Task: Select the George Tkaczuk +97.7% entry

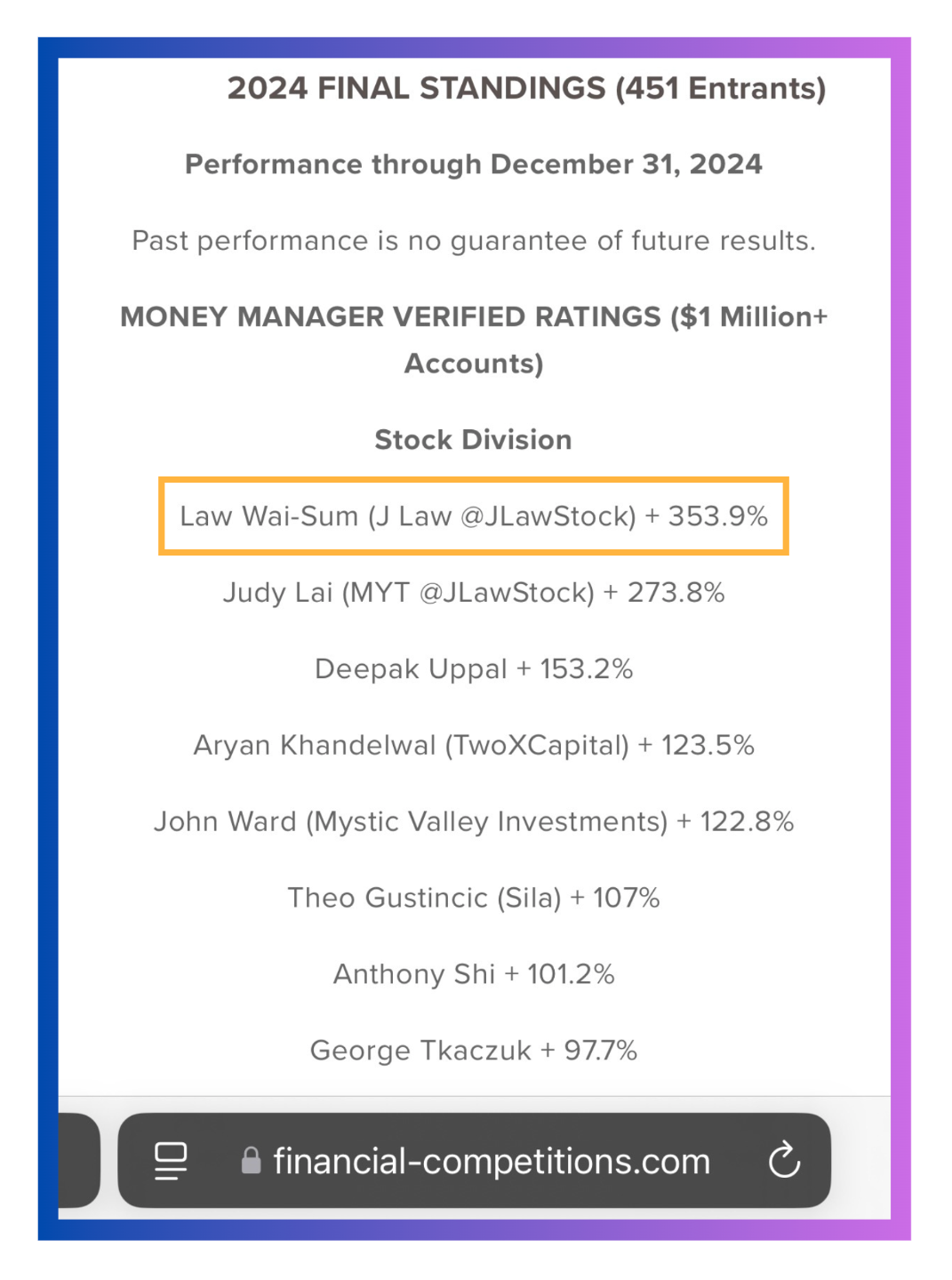Action: pos(473,1051)
